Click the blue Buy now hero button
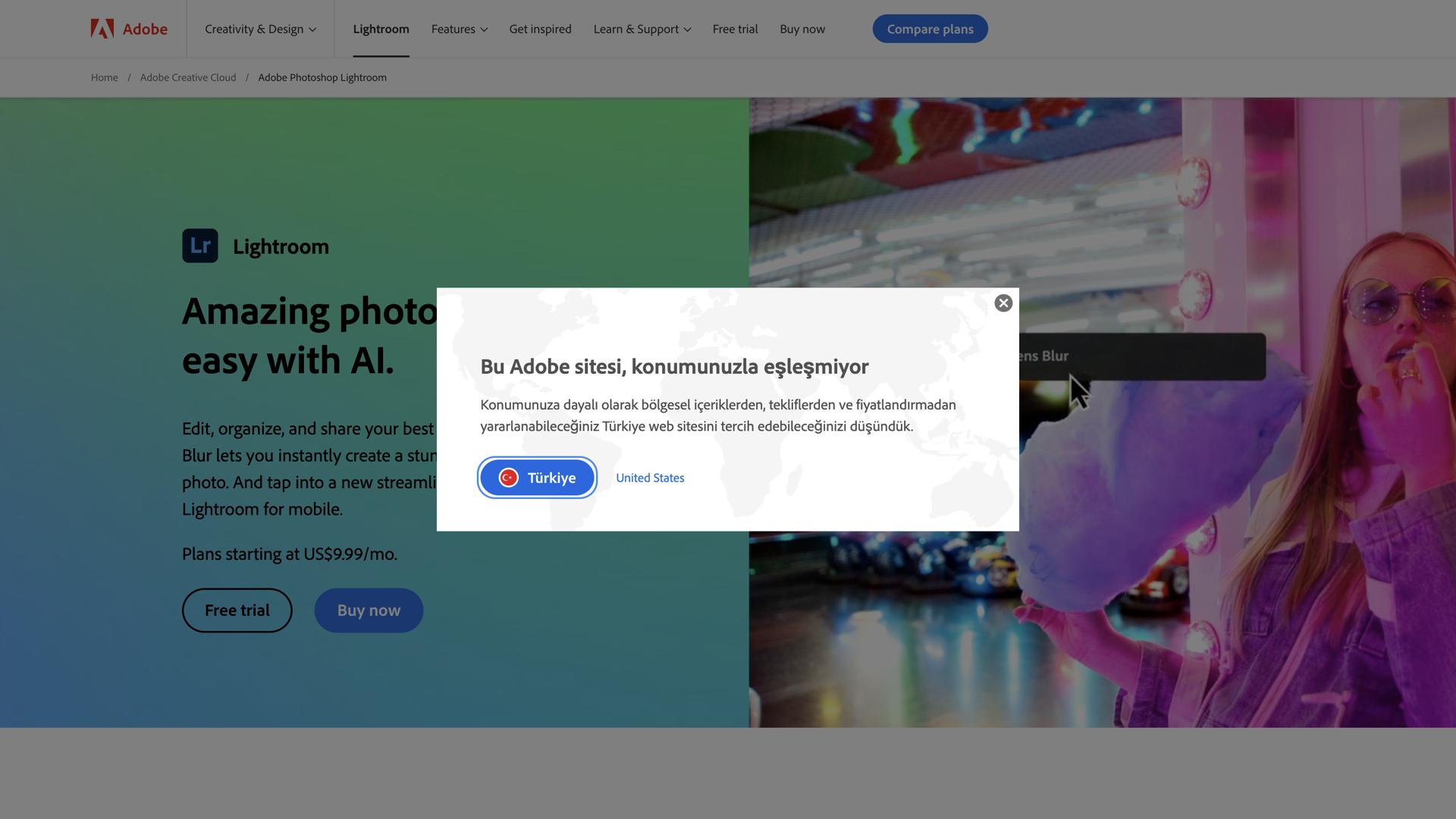 [x=369, y=610]
